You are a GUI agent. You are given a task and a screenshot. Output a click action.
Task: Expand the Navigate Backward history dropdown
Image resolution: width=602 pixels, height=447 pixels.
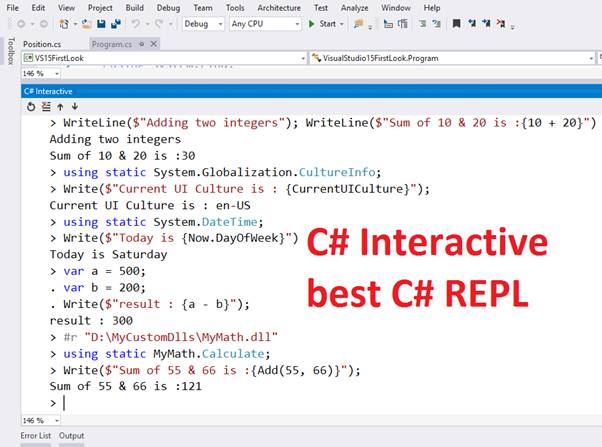(33, 24)
